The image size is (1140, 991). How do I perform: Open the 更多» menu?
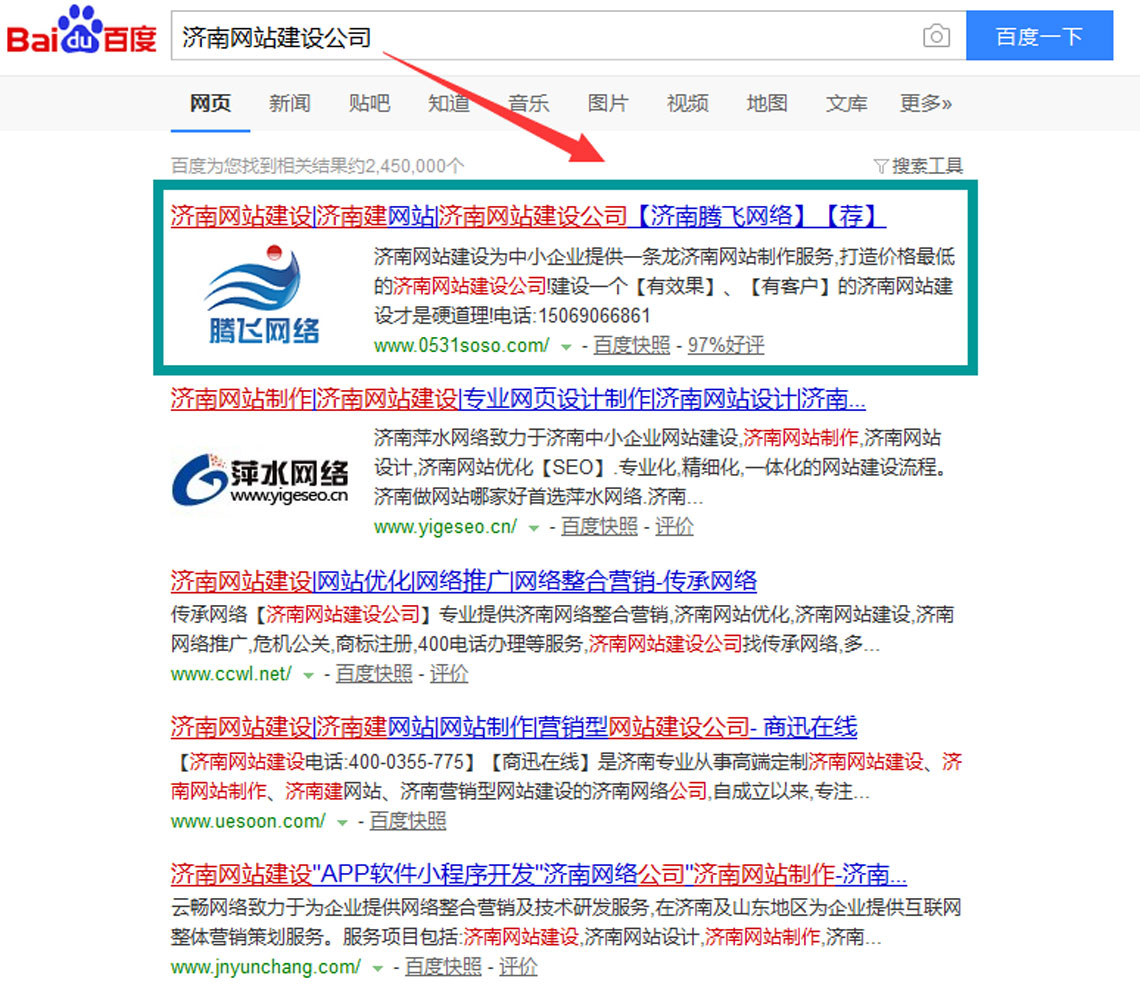[926, 103]
